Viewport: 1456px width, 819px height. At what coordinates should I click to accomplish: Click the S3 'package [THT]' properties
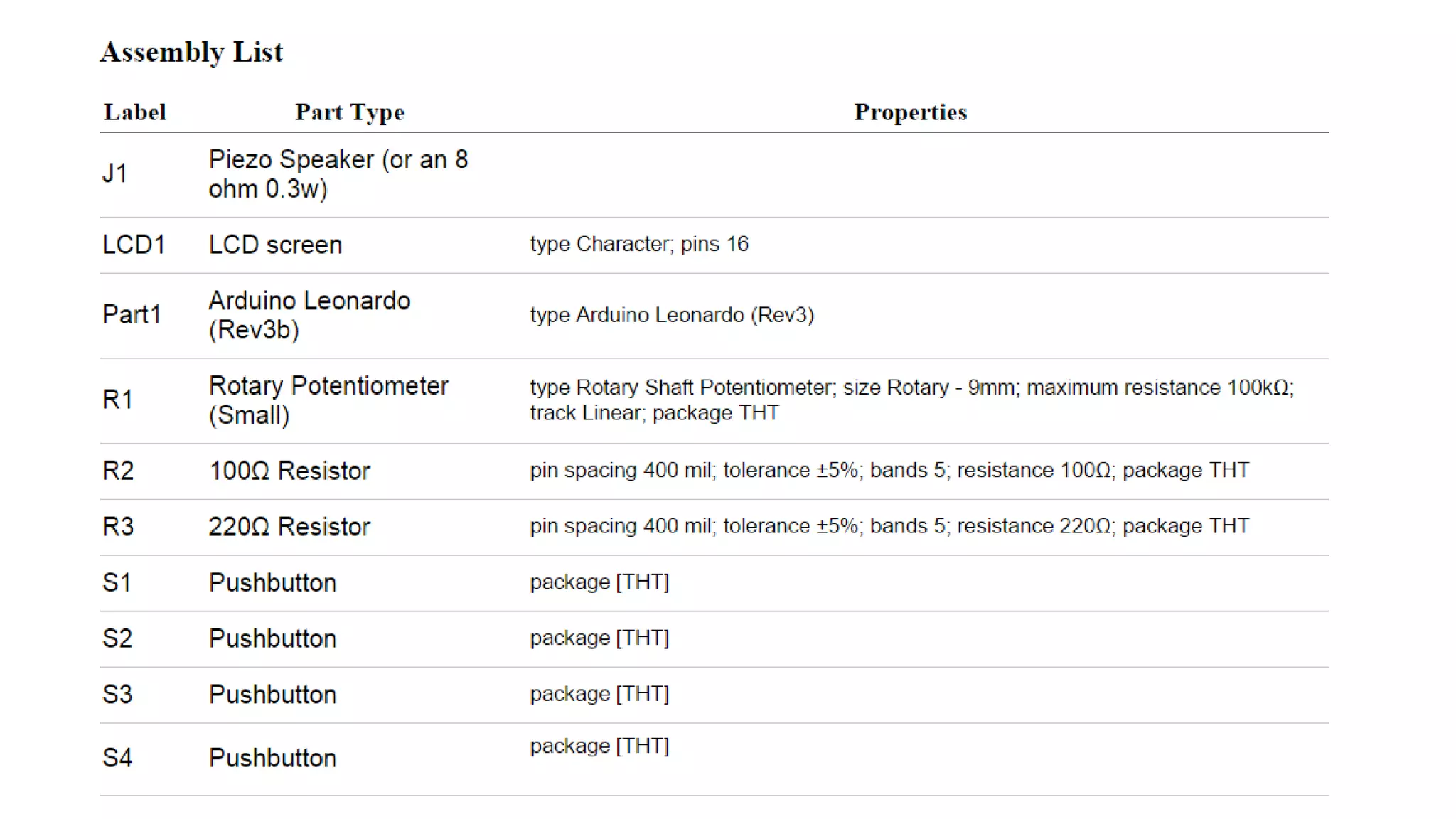tap(599, 694)
